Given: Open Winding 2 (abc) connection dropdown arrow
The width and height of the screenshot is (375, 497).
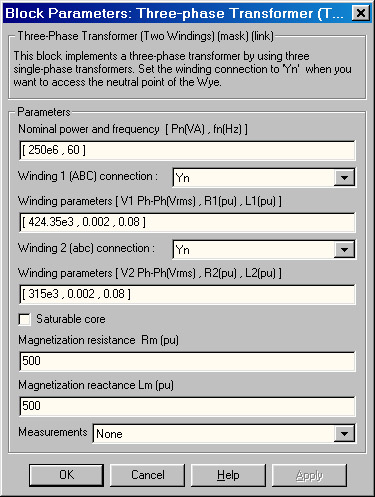Looking at the screenshot, I should click(344, 249).
